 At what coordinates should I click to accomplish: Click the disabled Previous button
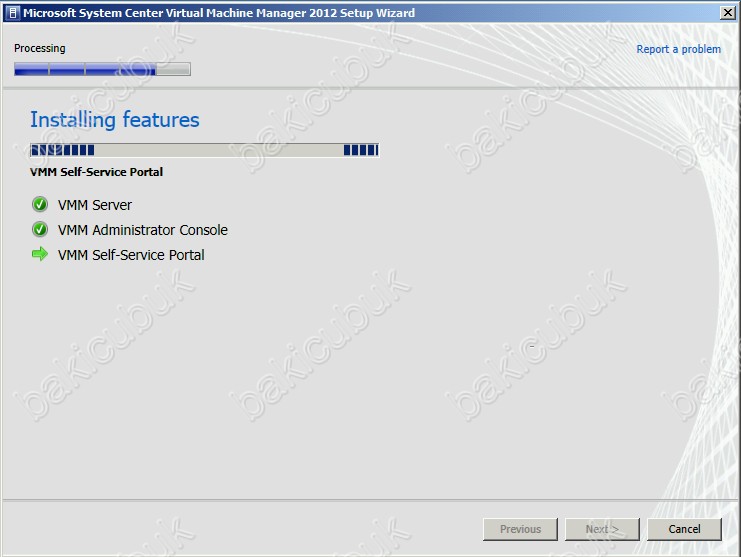click(520, 529)
